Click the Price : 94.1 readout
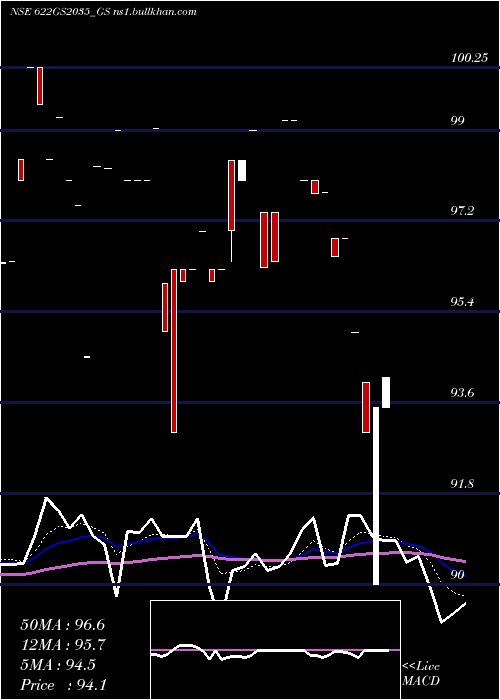Viewport: 500px width, 700px height. pyautogui.click(x=63, y=685)
